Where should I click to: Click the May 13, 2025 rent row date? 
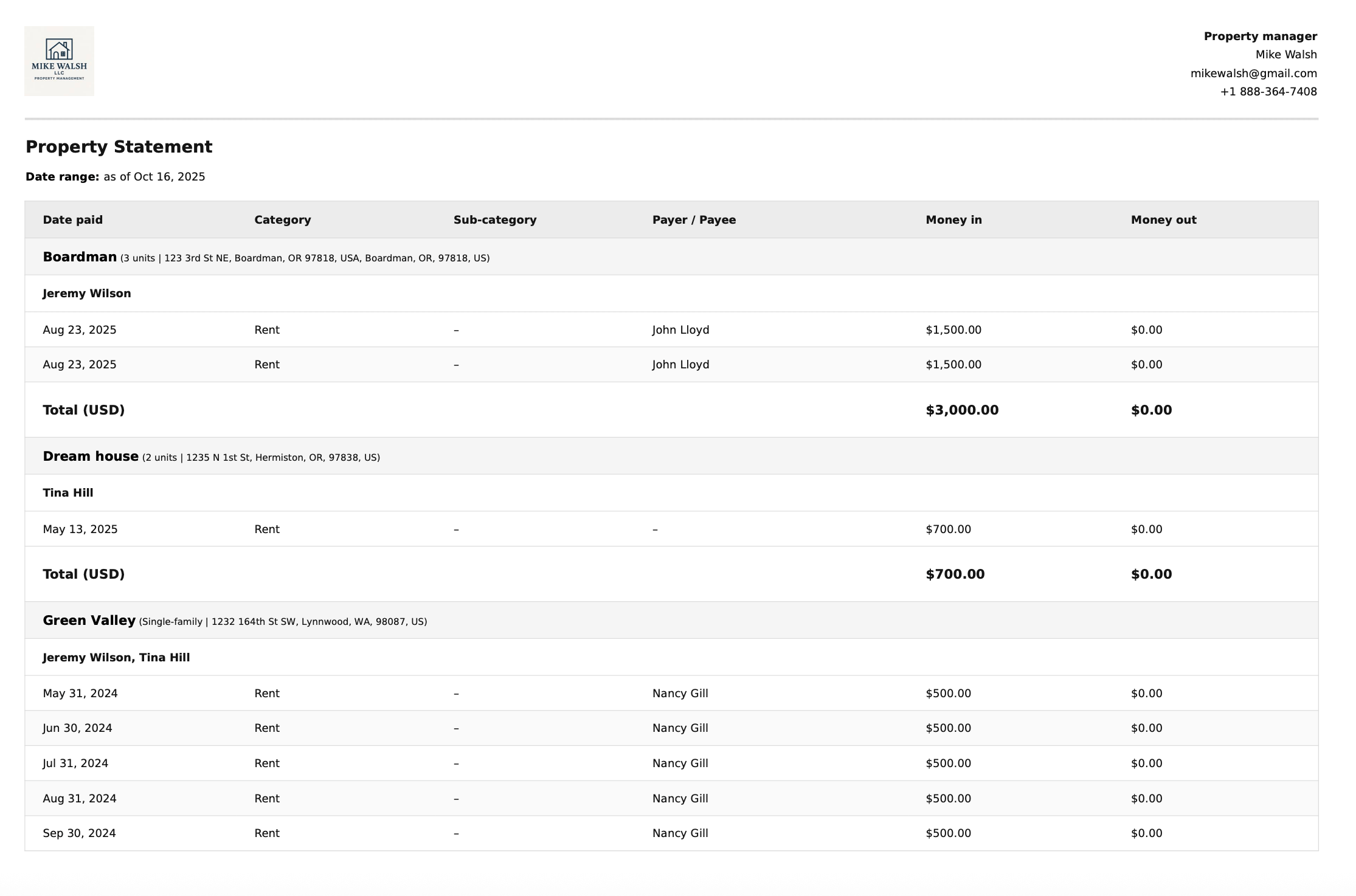(80, 529)
